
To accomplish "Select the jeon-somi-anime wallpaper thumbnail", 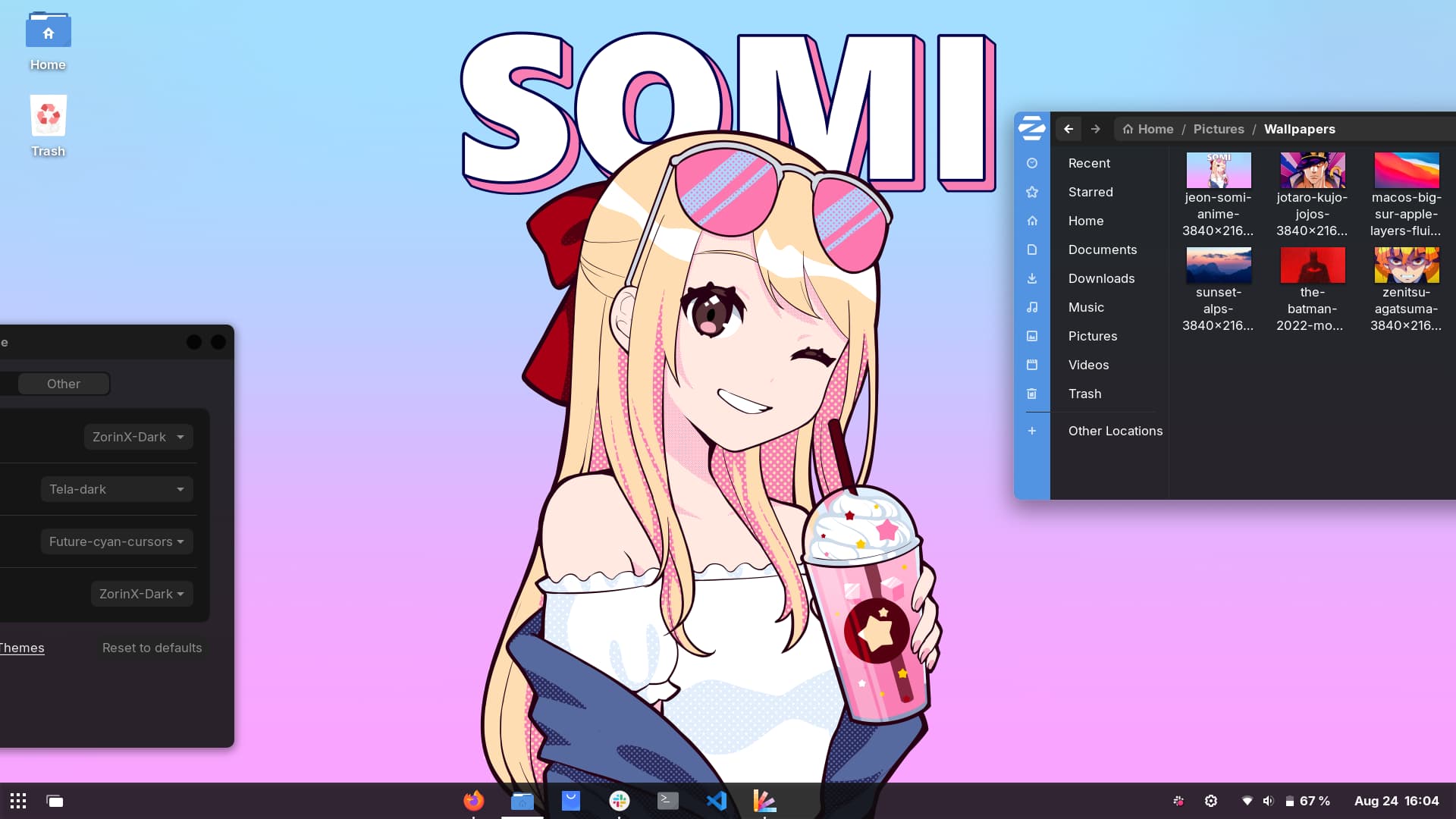I will (x=1219, y=170).
